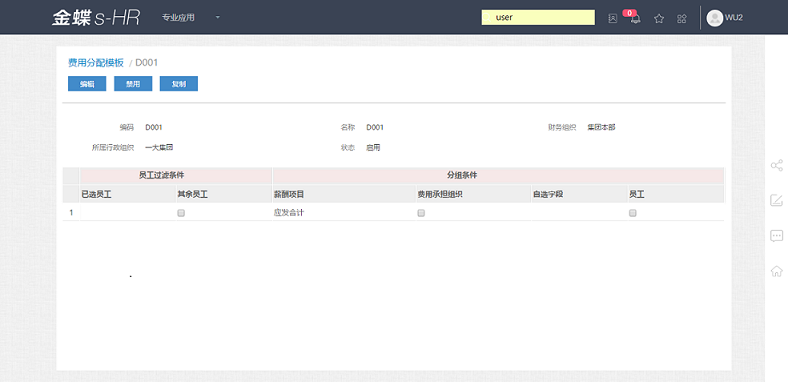Toggle the 其余员工 checkbox in row 1
This screenshot has height=382, width=788.
pos(181,213)
